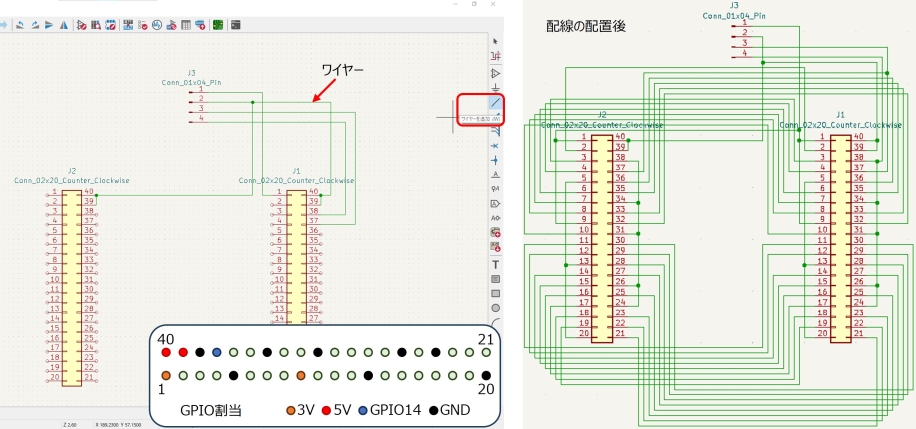Viewport: 916px width, 429px height.
Task: Maximize the schematic editor window
Action: click(x=472, y=4)
